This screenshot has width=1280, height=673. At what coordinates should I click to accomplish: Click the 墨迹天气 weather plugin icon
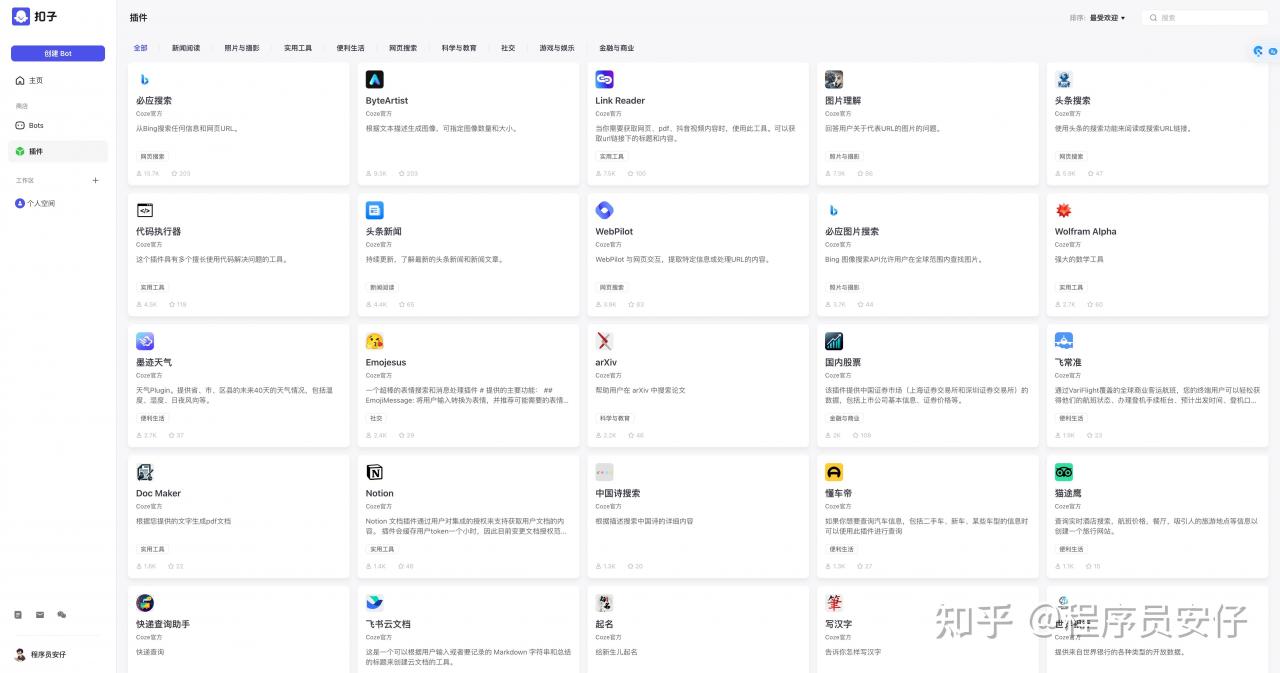click(x=145, y=341)
